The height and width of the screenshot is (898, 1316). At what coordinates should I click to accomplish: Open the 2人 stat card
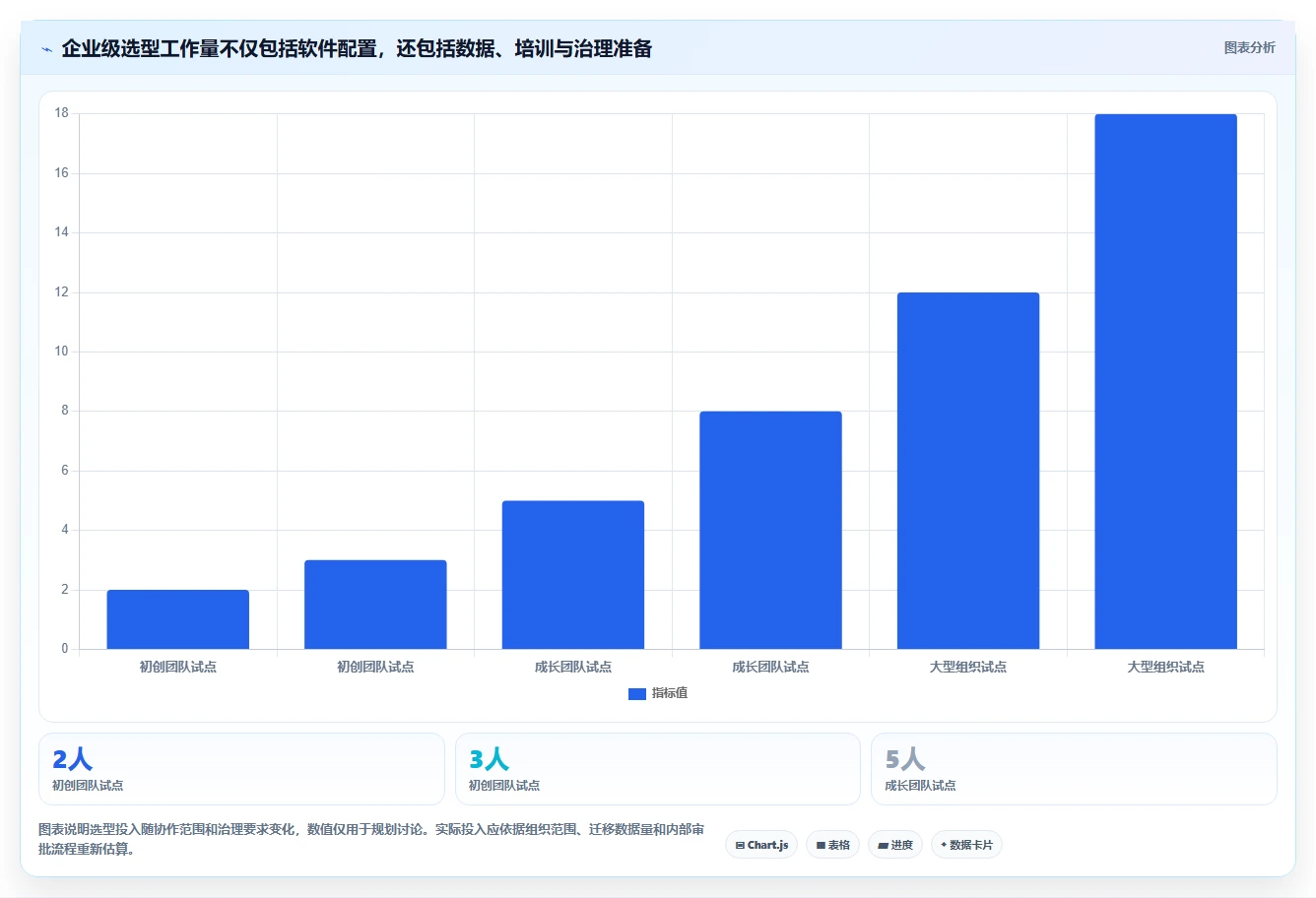tap(241, 769)
